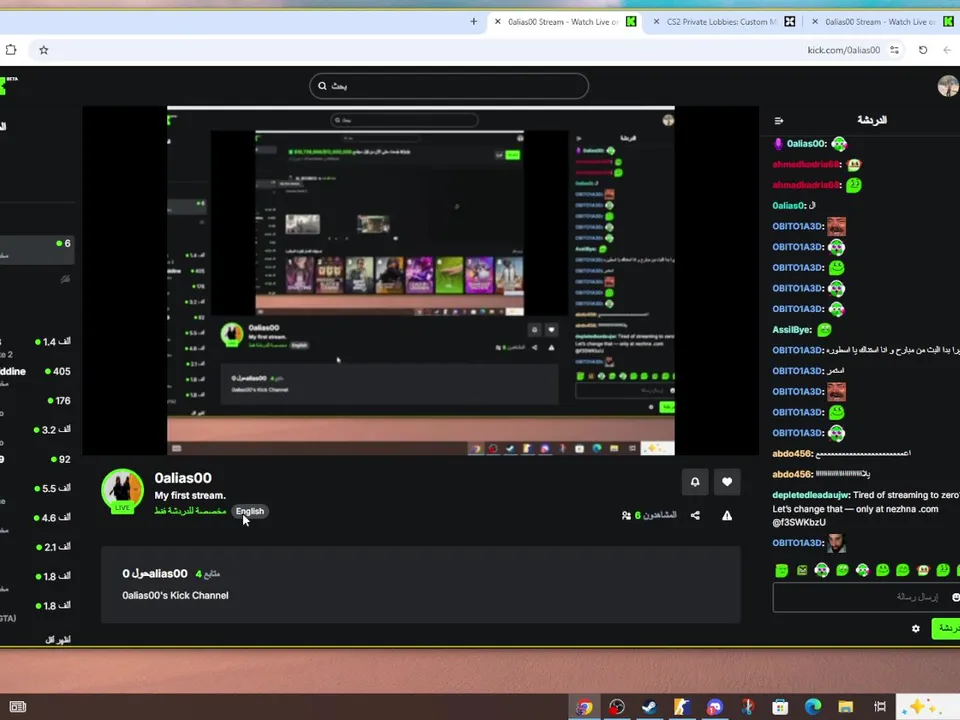This screenshot has height=720, width=960.
Task: Share the 0alias00 stream
Action: click(x=695, y=516)
